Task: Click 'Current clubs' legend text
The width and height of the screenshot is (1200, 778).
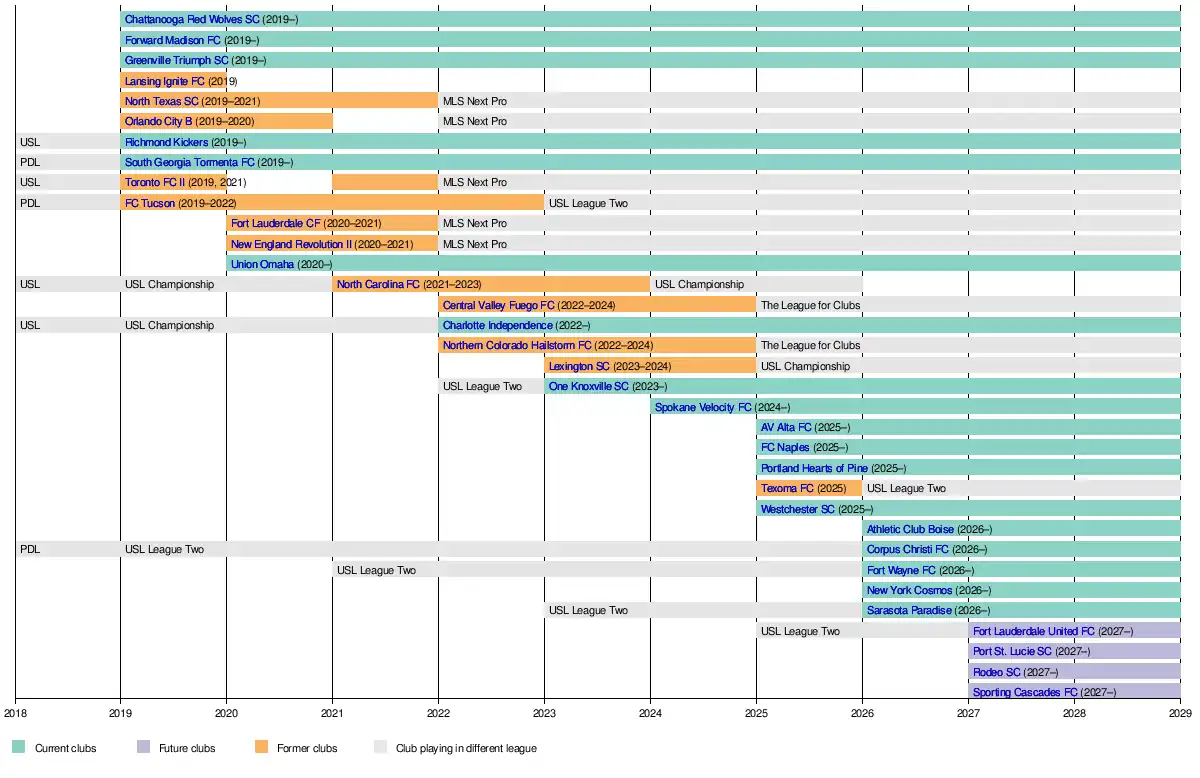Action: click(x=66, y=748)
